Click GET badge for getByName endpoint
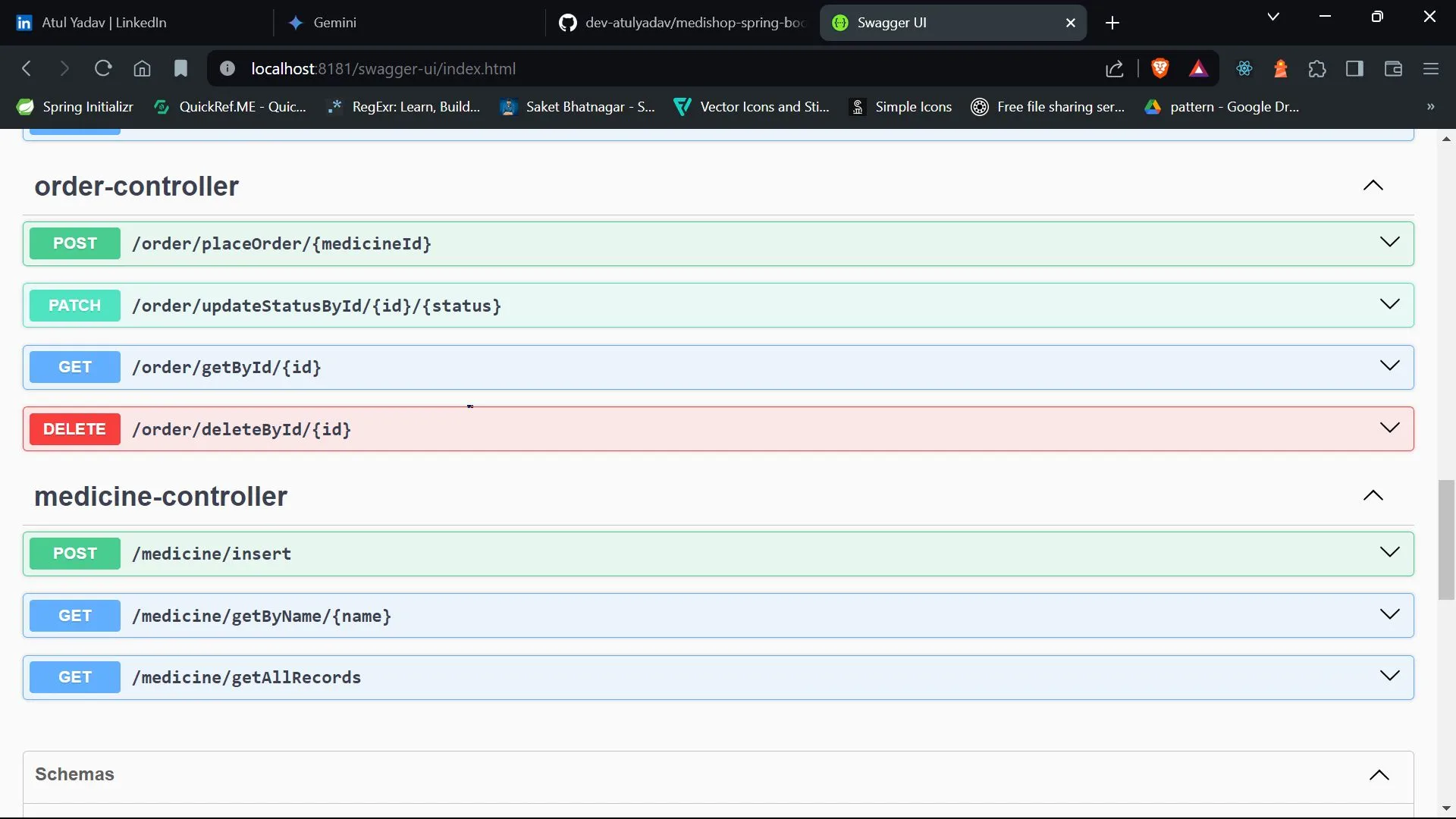 pos(75,616)
